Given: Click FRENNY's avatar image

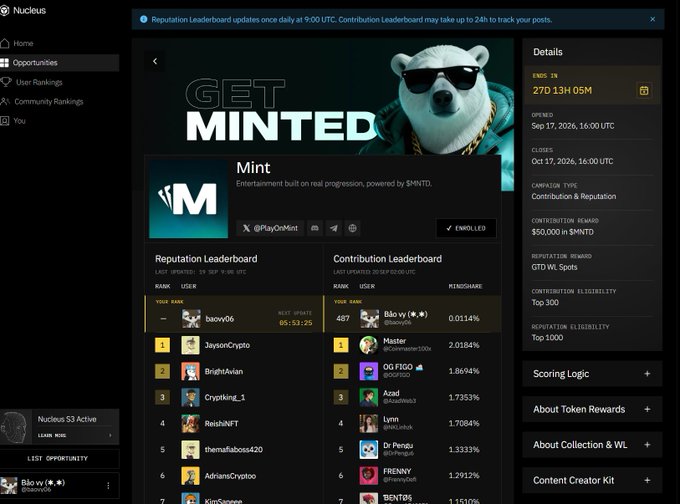Looking at the screenshot, I should coord(369,476).
